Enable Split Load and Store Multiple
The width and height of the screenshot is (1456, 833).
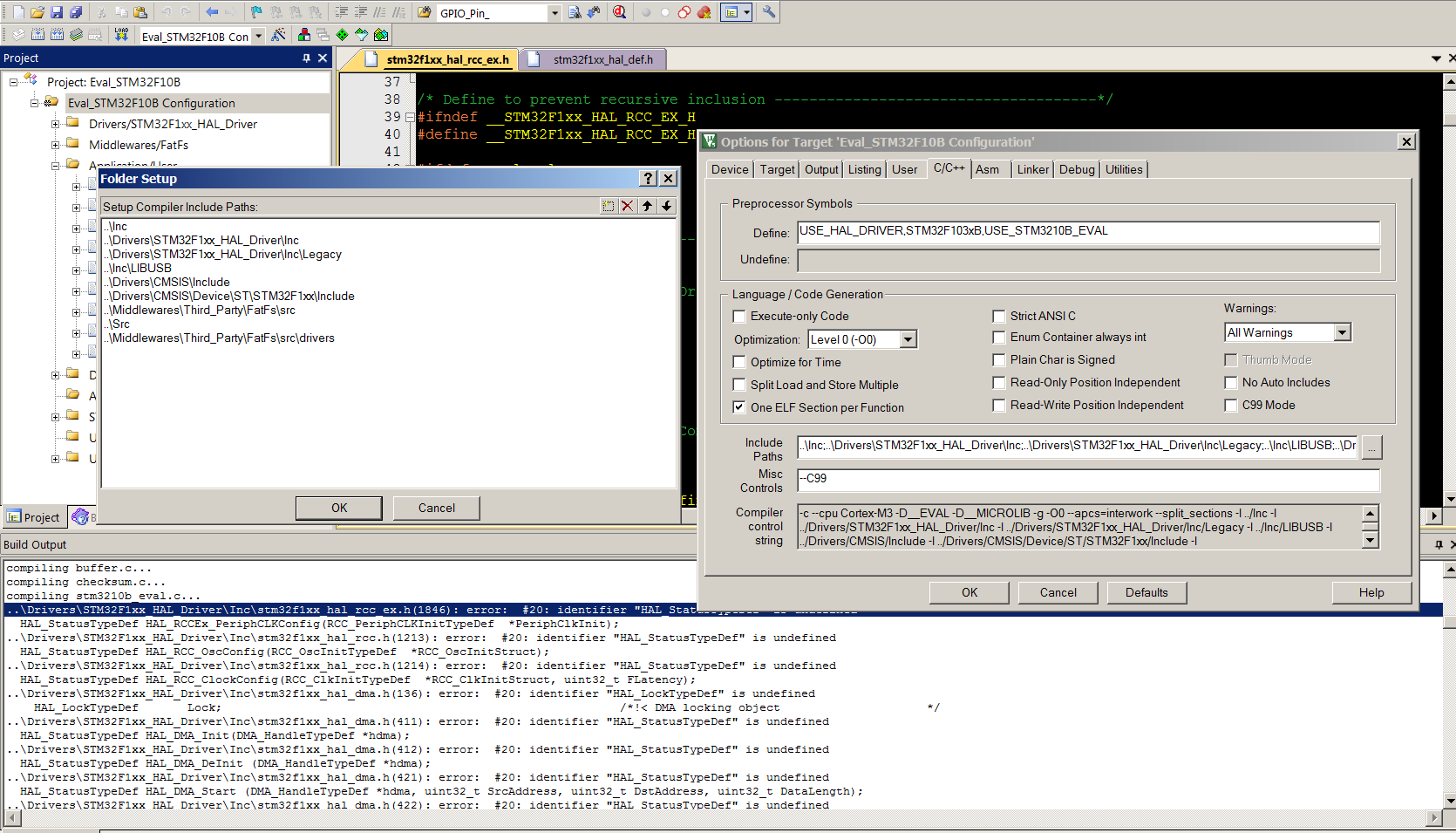tap(739, 385)
